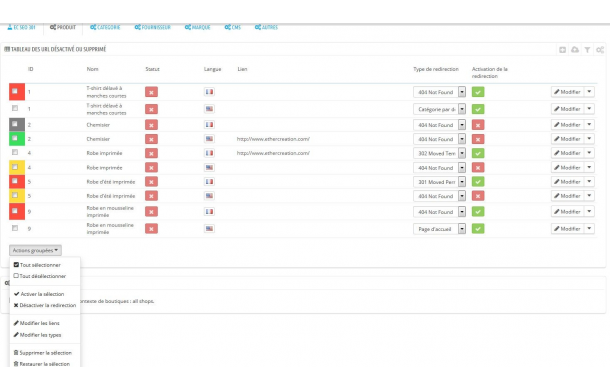This screenshot has height=390, width=610.
Task: Open 404 Not Found dropdown in French T-shirt row
Action: point(439,92)
